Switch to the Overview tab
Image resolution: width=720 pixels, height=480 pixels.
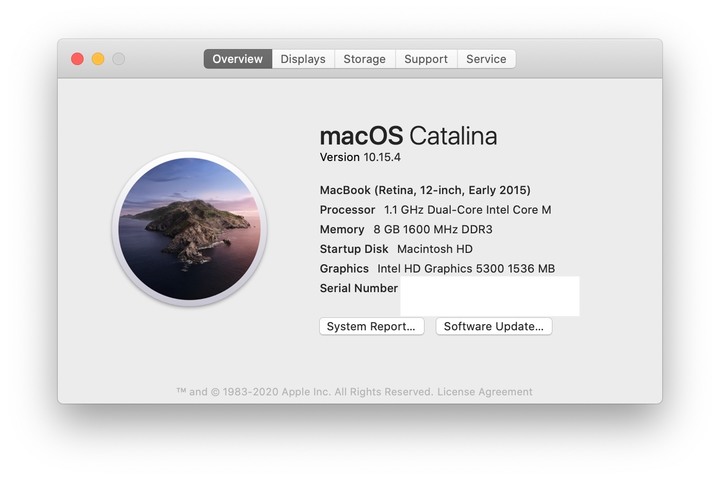tap(237, 59)
